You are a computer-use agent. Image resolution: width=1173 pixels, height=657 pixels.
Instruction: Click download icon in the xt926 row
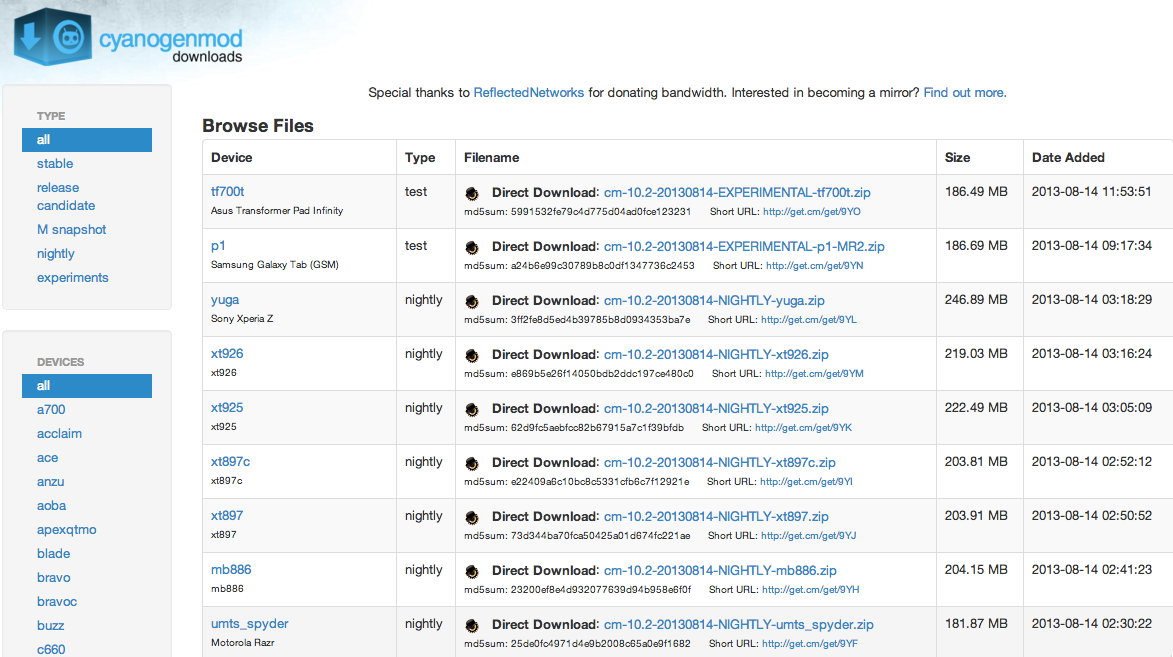point(472,354)
